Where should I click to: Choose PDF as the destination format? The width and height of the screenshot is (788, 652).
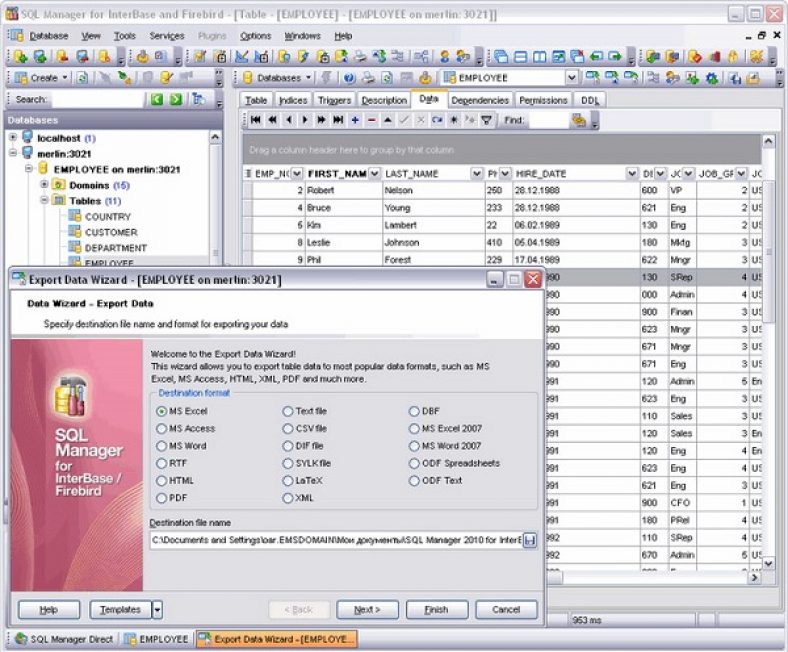162,497
